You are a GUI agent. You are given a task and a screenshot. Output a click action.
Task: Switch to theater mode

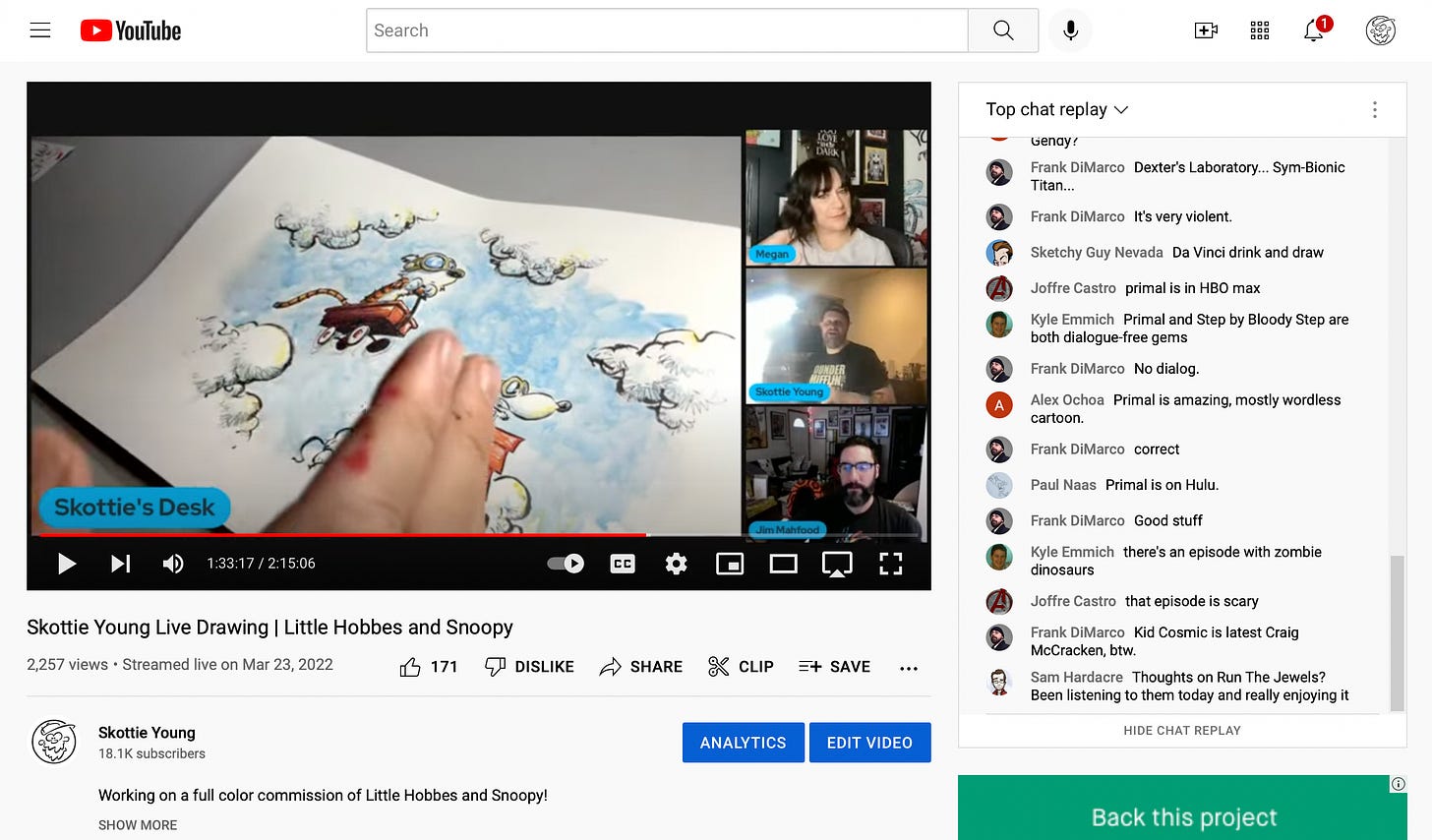(x=783, y=564)
